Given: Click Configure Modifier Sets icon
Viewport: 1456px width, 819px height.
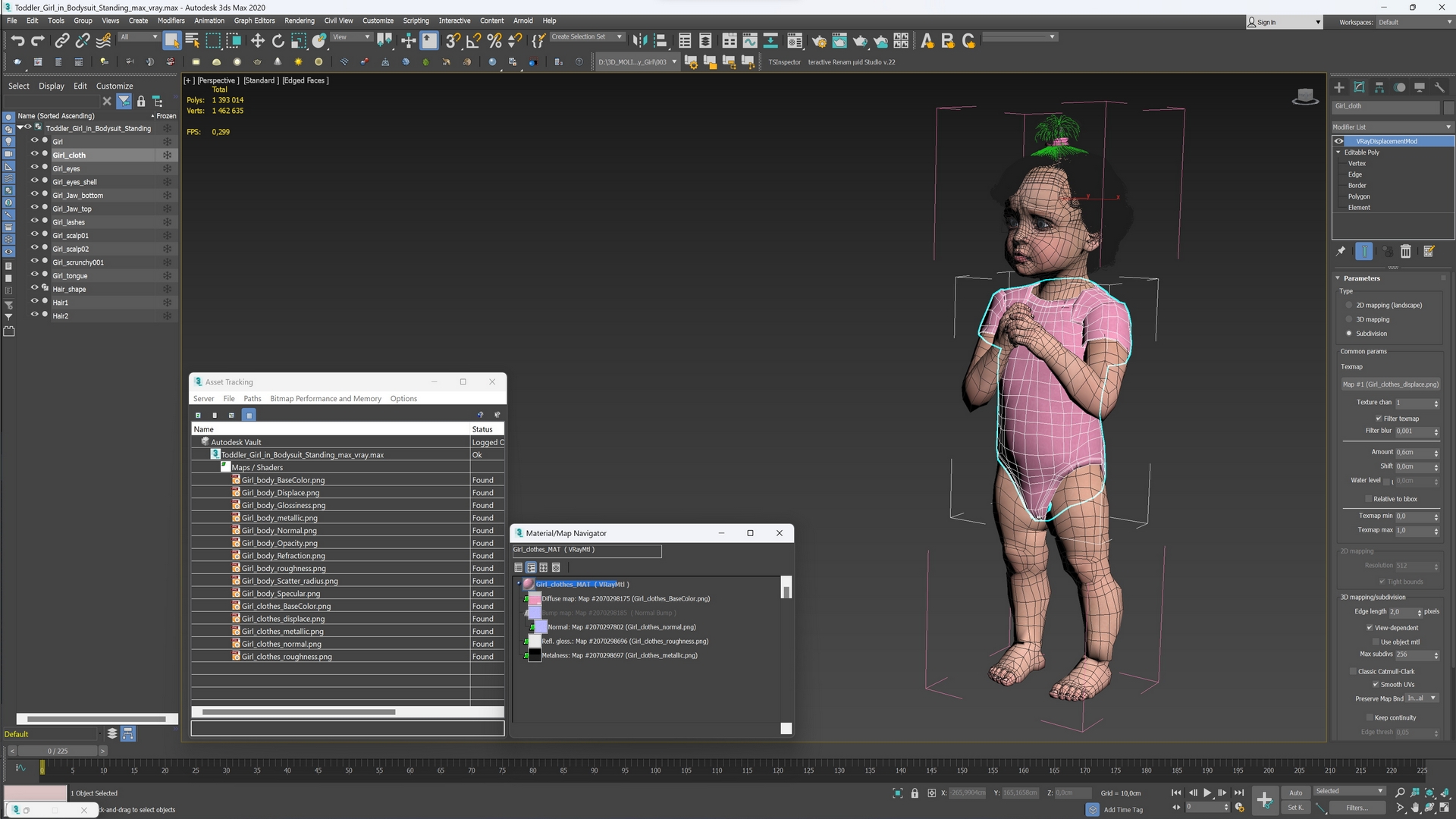Looking at the screenshot, I should click(1429, 251).
